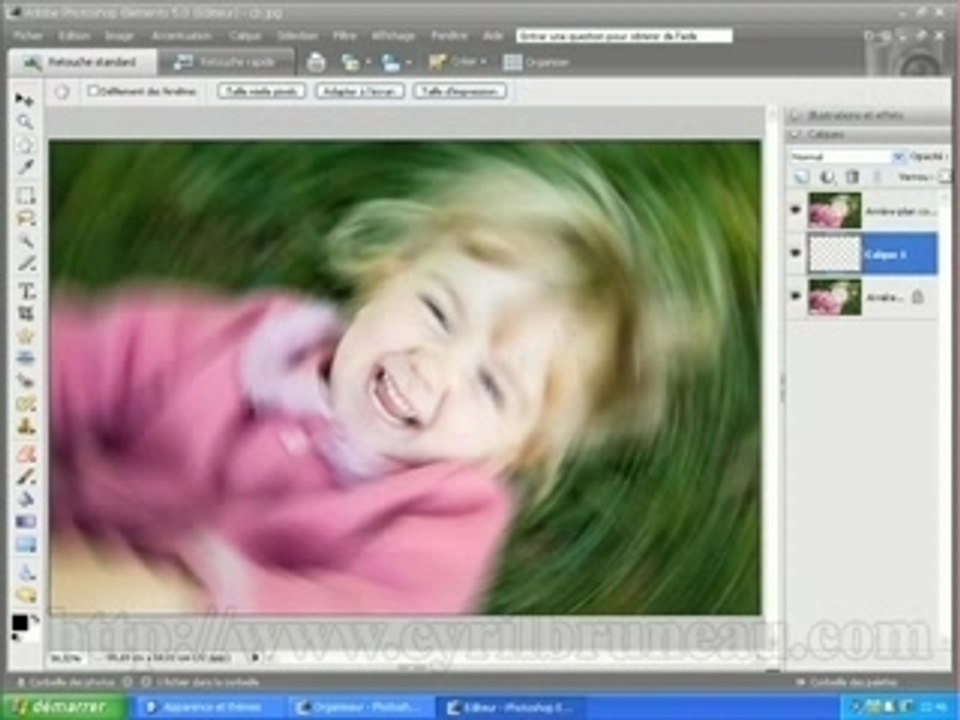This screenshot has width=960, height=720.
Task: Select the Brush tool
Action: [x=26, y=476]
